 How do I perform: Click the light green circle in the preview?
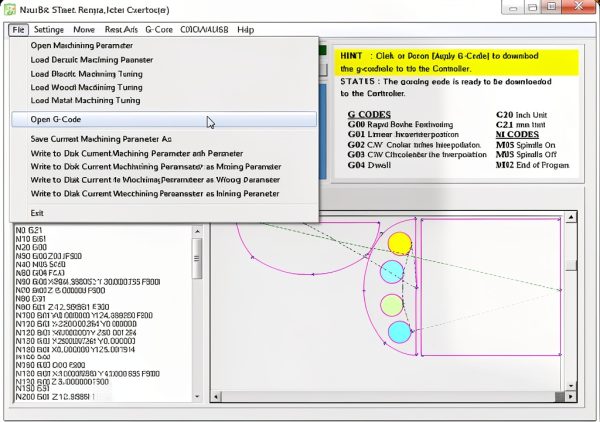tap(392, 305)
